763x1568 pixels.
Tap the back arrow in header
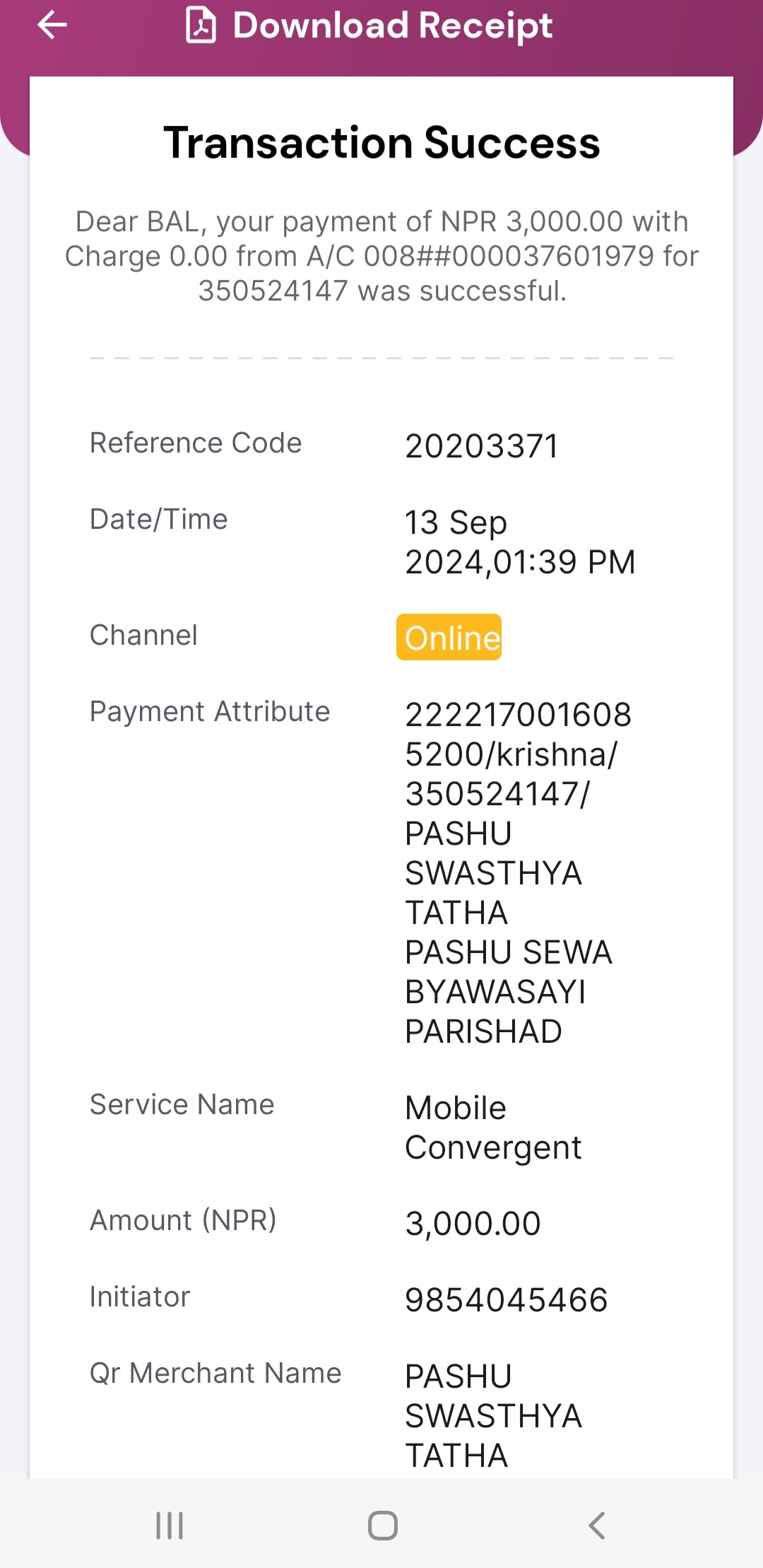point(52,25)
